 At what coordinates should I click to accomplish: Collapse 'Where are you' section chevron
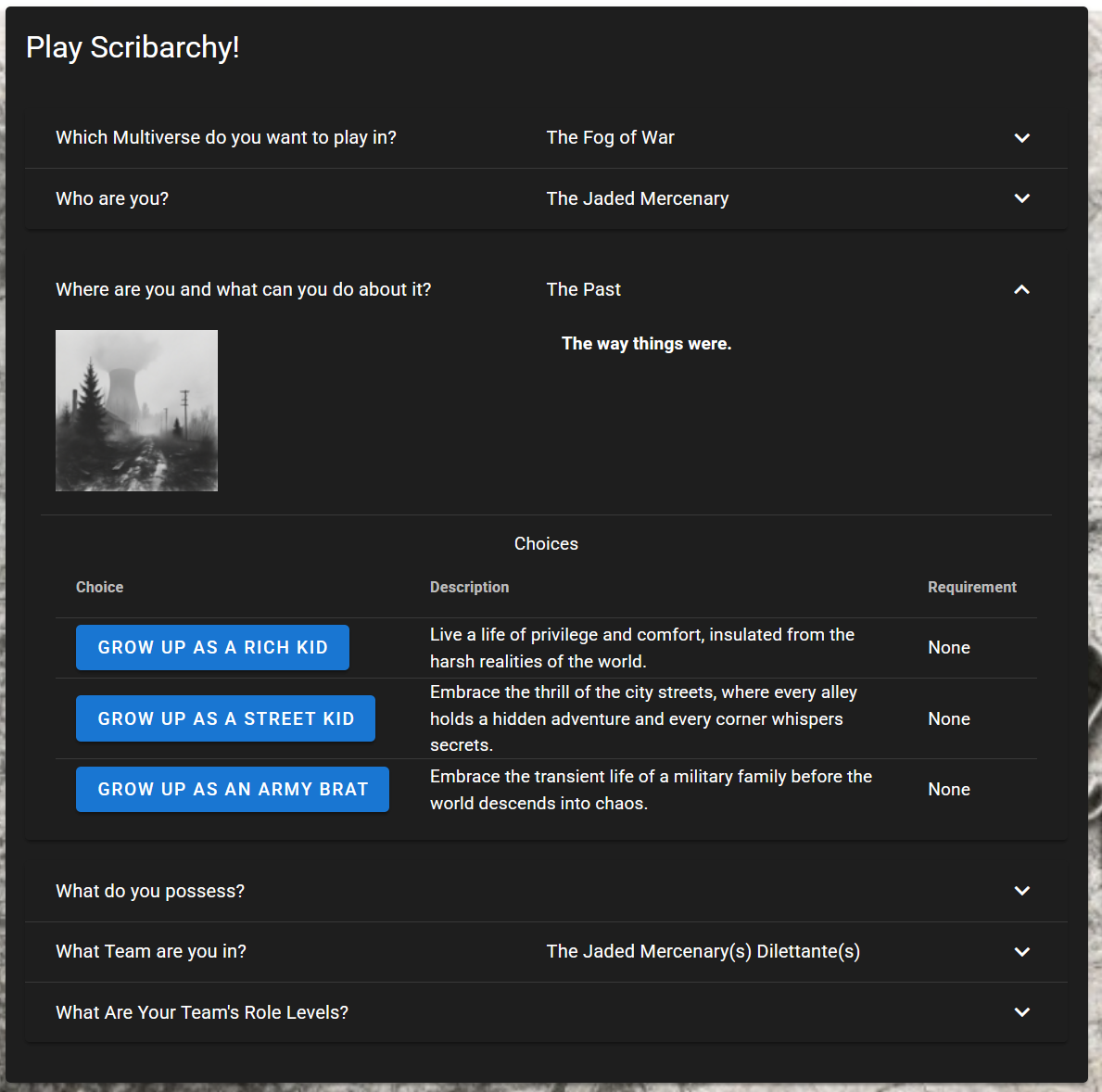tap(1021, 289)
